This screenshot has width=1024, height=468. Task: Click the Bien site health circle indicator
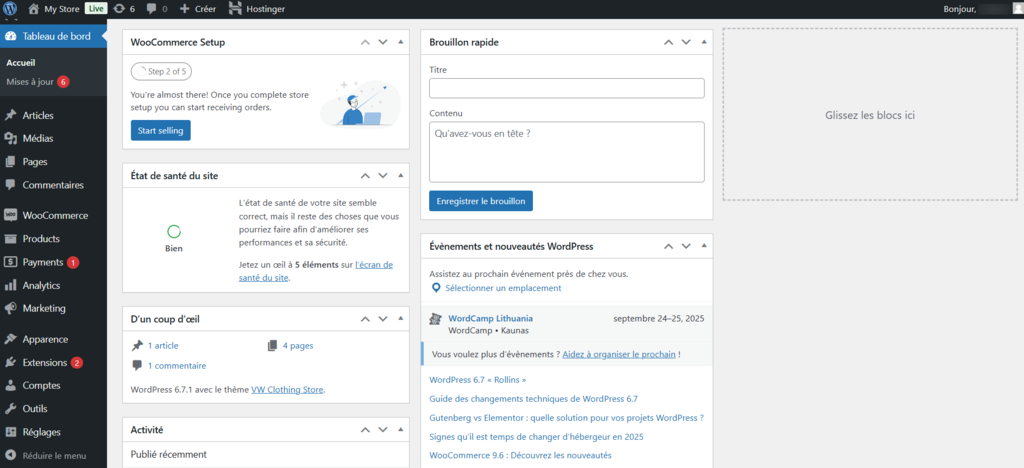pyautogui.click(x=174, y=231)
